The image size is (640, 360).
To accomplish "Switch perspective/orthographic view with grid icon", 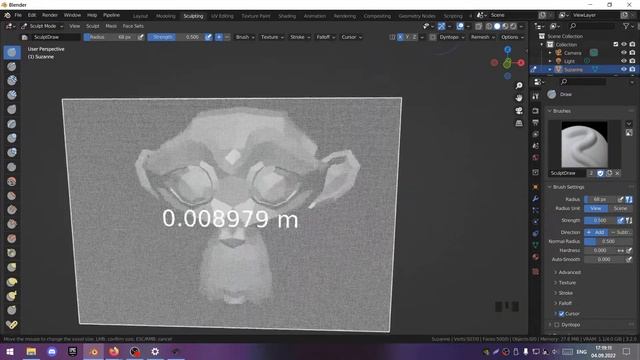I will coord(519,123).
